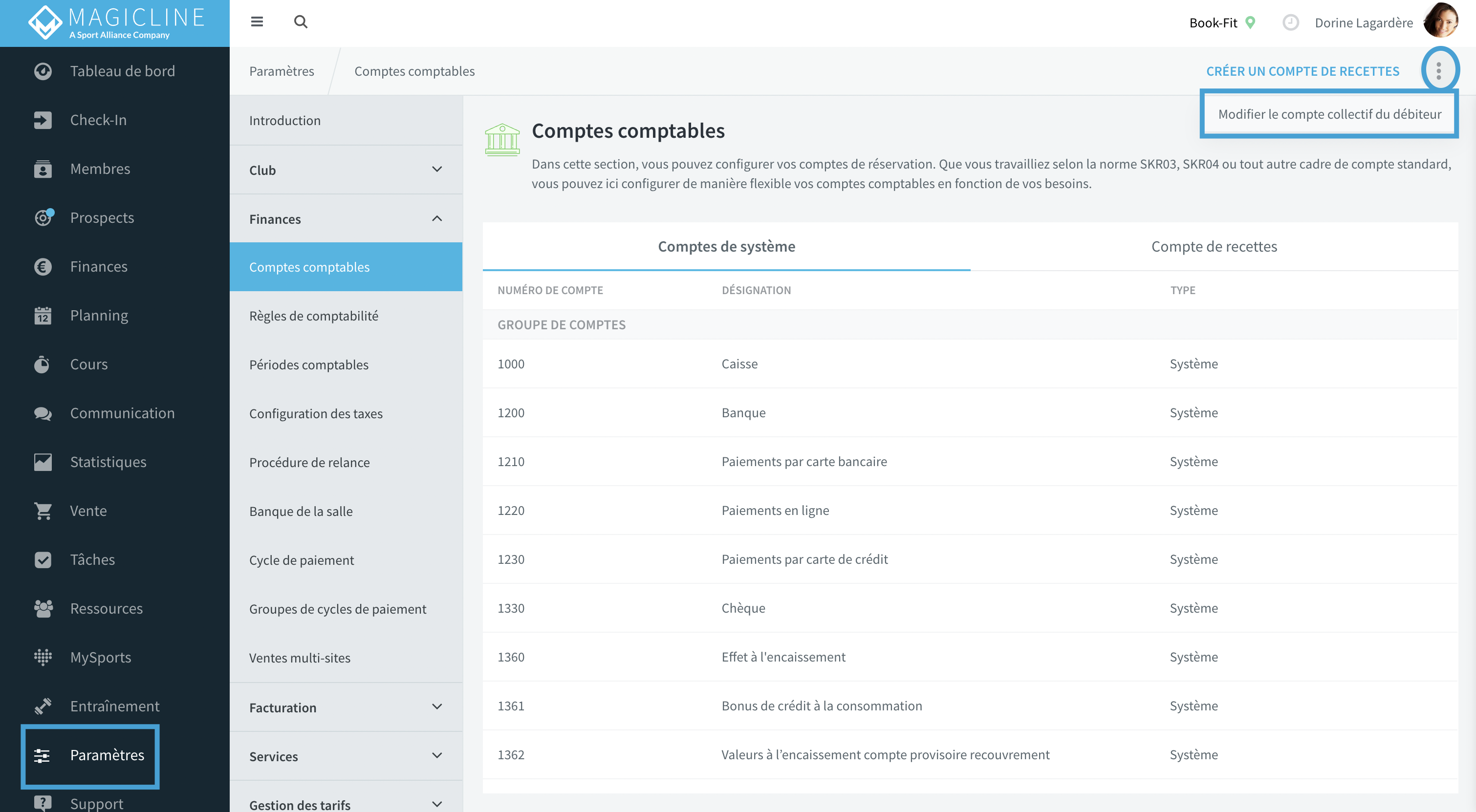Open Cycle de paiement

pos(346,560)
